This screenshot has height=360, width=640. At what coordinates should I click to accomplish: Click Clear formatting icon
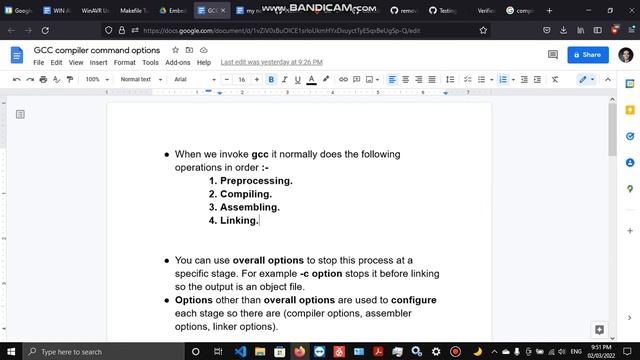(x=555, y=80)
